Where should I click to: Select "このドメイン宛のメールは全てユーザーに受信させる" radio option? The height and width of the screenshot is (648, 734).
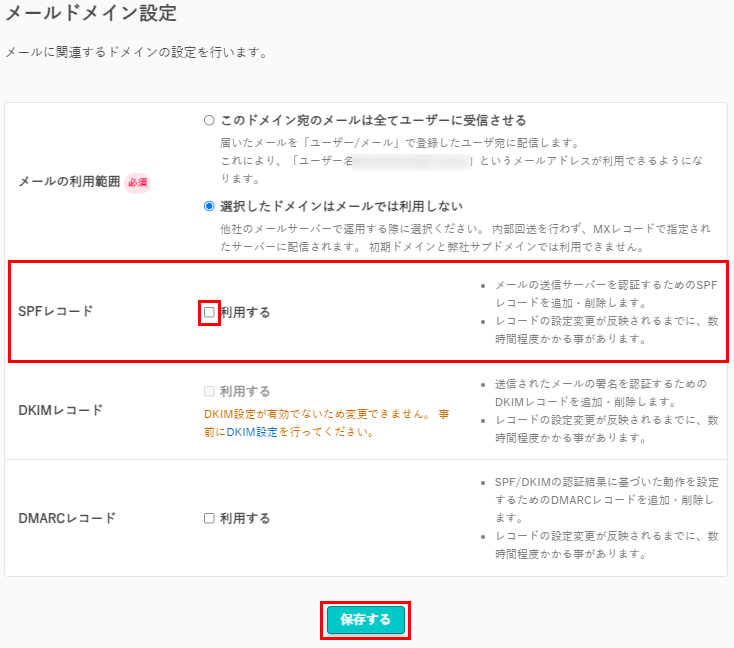[x=209, y=120]
